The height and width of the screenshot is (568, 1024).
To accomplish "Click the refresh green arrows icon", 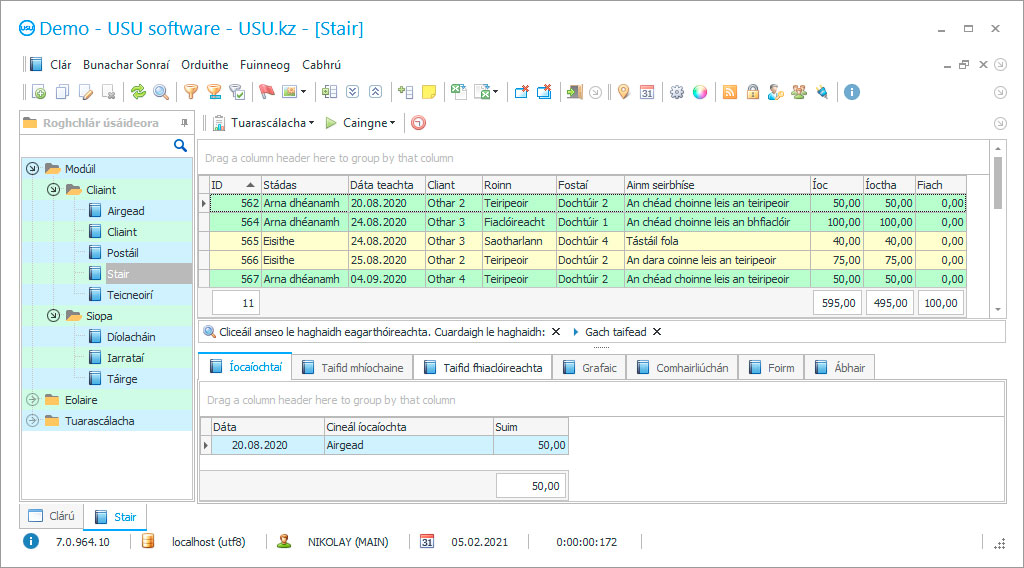I will (x=138, y=92).
